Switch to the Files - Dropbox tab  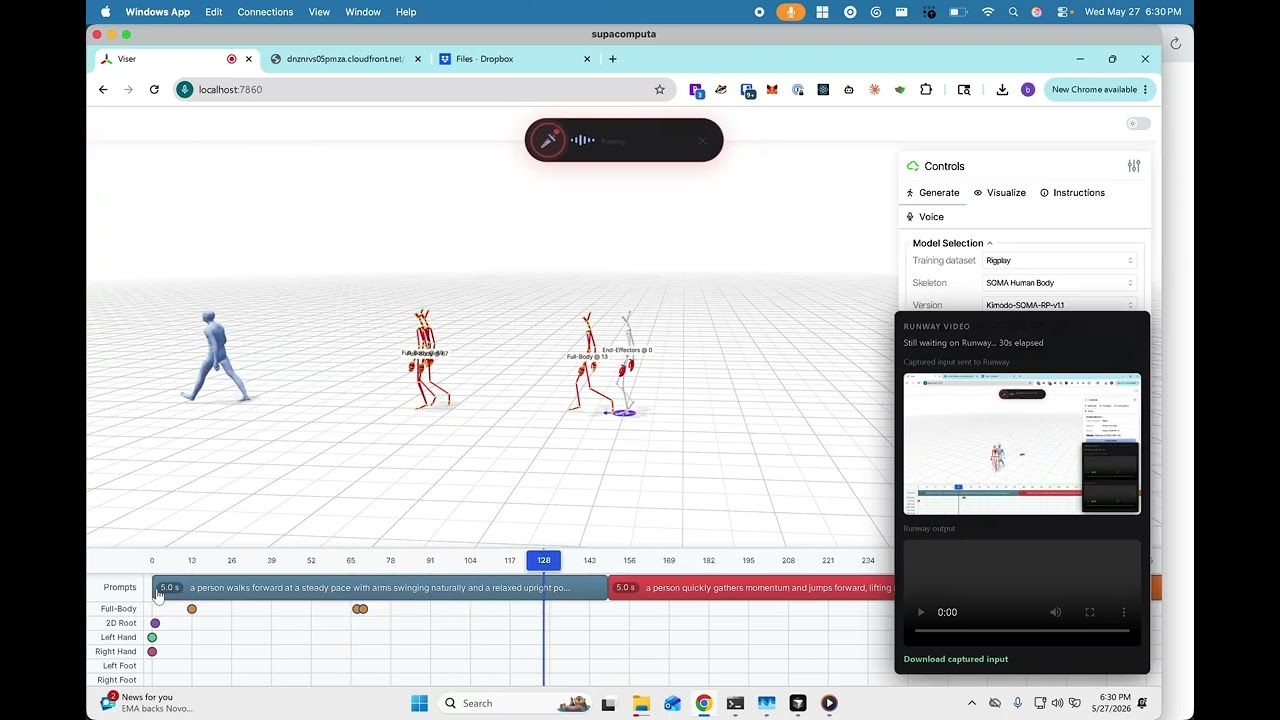tap(515, 59)
